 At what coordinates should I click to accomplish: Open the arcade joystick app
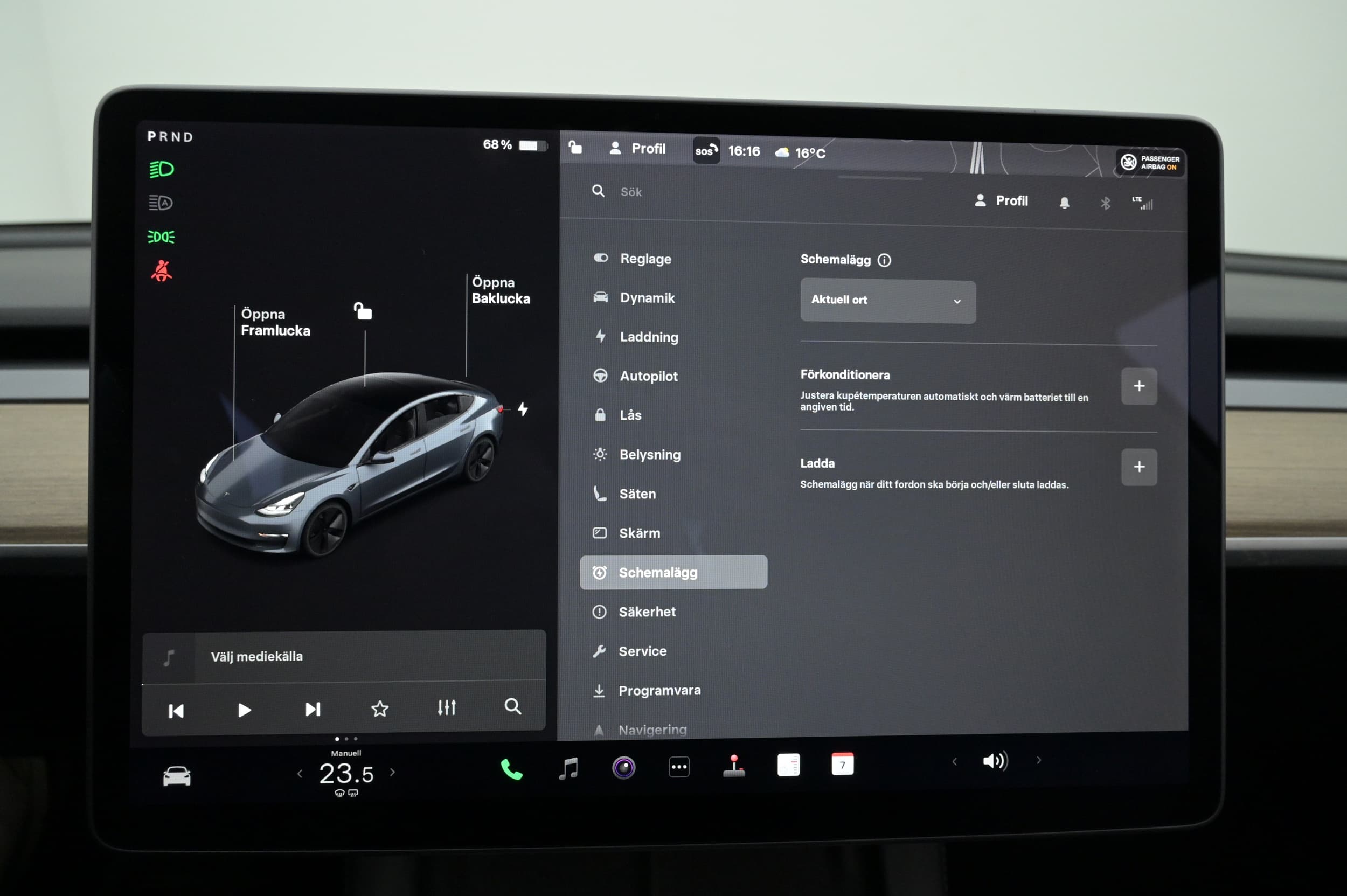coord(734,766)
